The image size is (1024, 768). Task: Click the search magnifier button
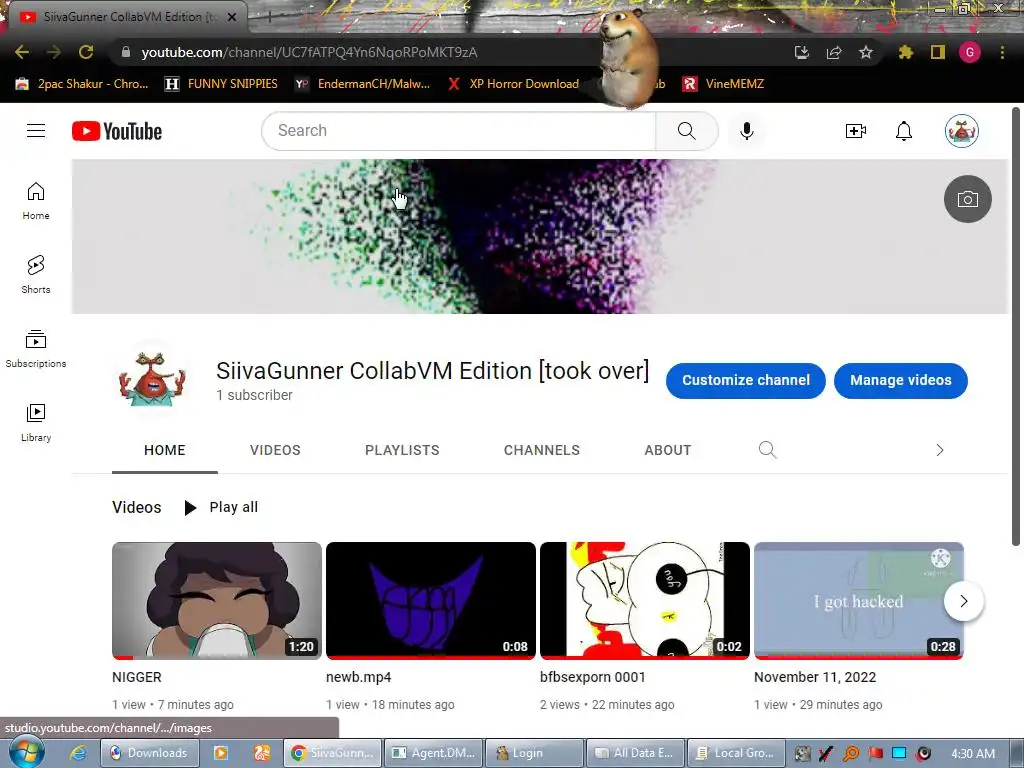pyautogui.click(x=686, y=131)
